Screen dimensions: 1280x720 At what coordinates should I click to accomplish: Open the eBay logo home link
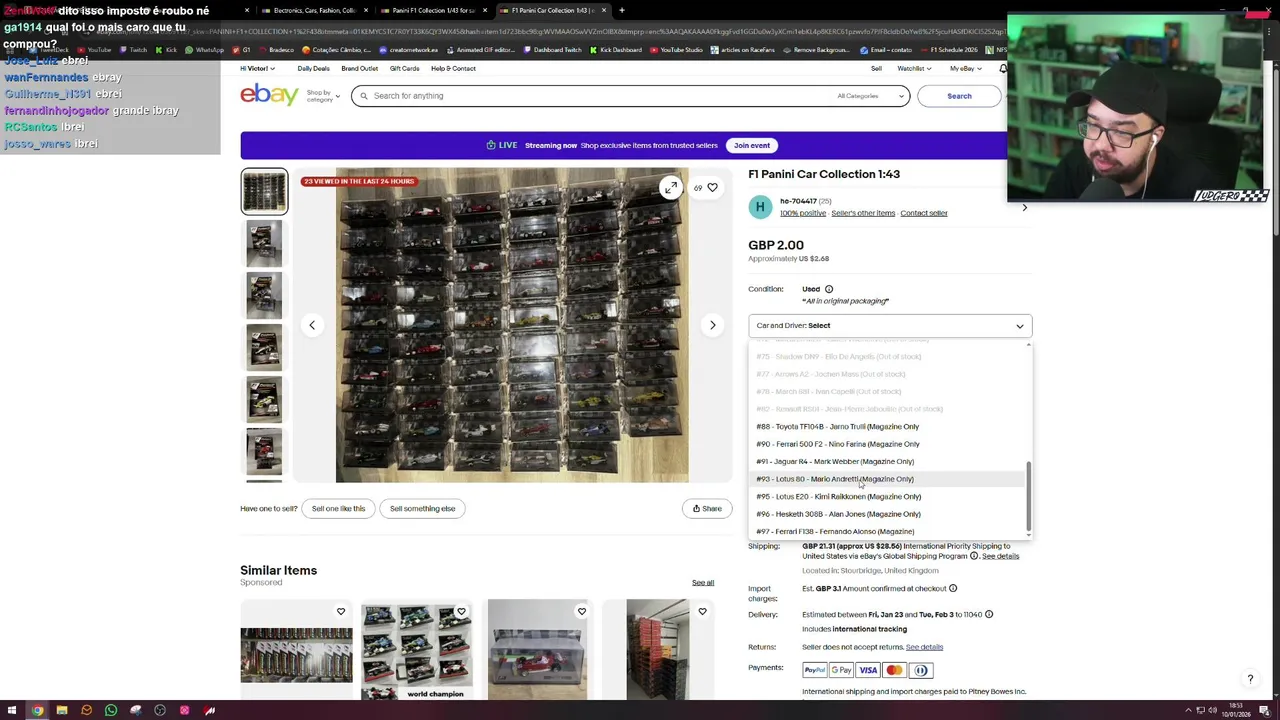(x=269, y=95)
